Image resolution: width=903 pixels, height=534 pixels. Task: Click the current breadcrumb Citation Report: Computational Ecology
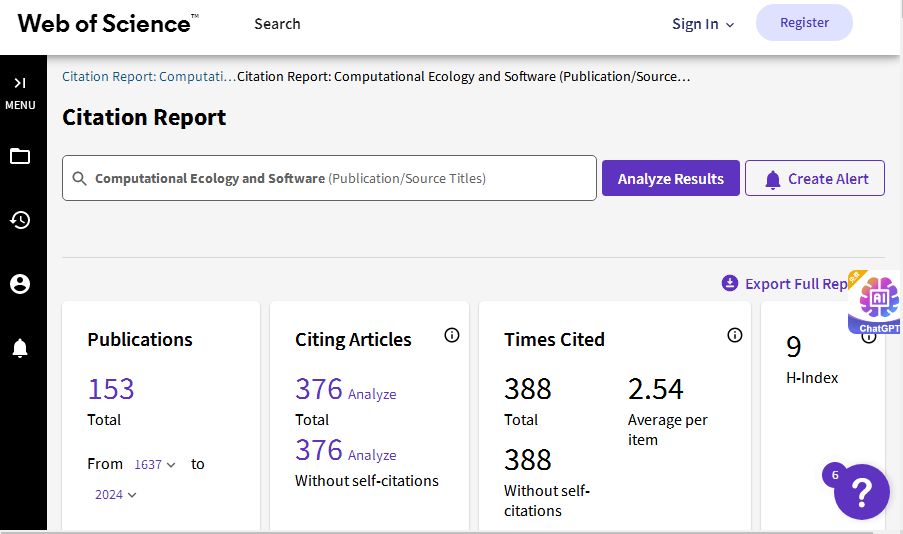(464, 77)
